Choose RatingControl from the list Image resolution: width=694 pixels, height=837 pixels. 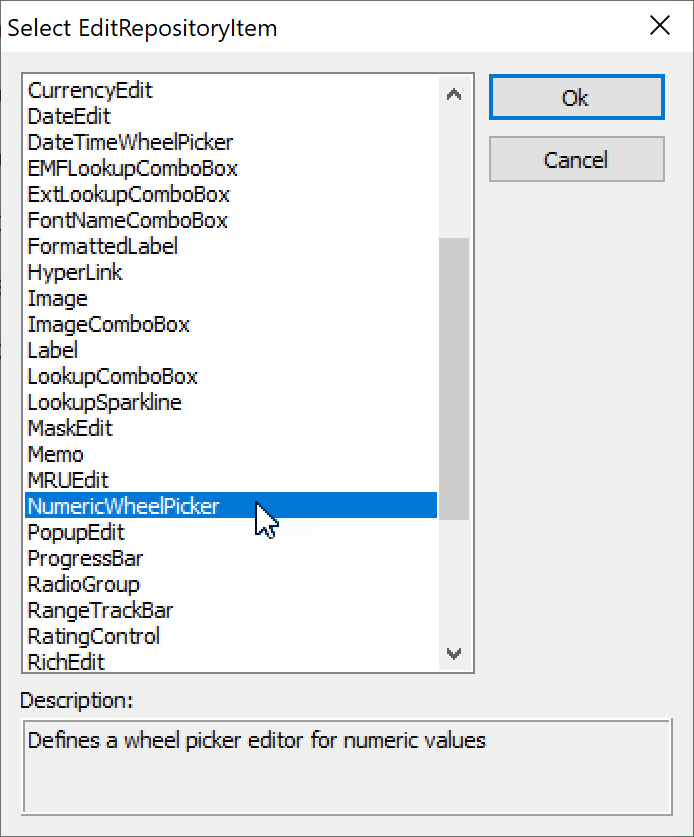tap(93, 636)
